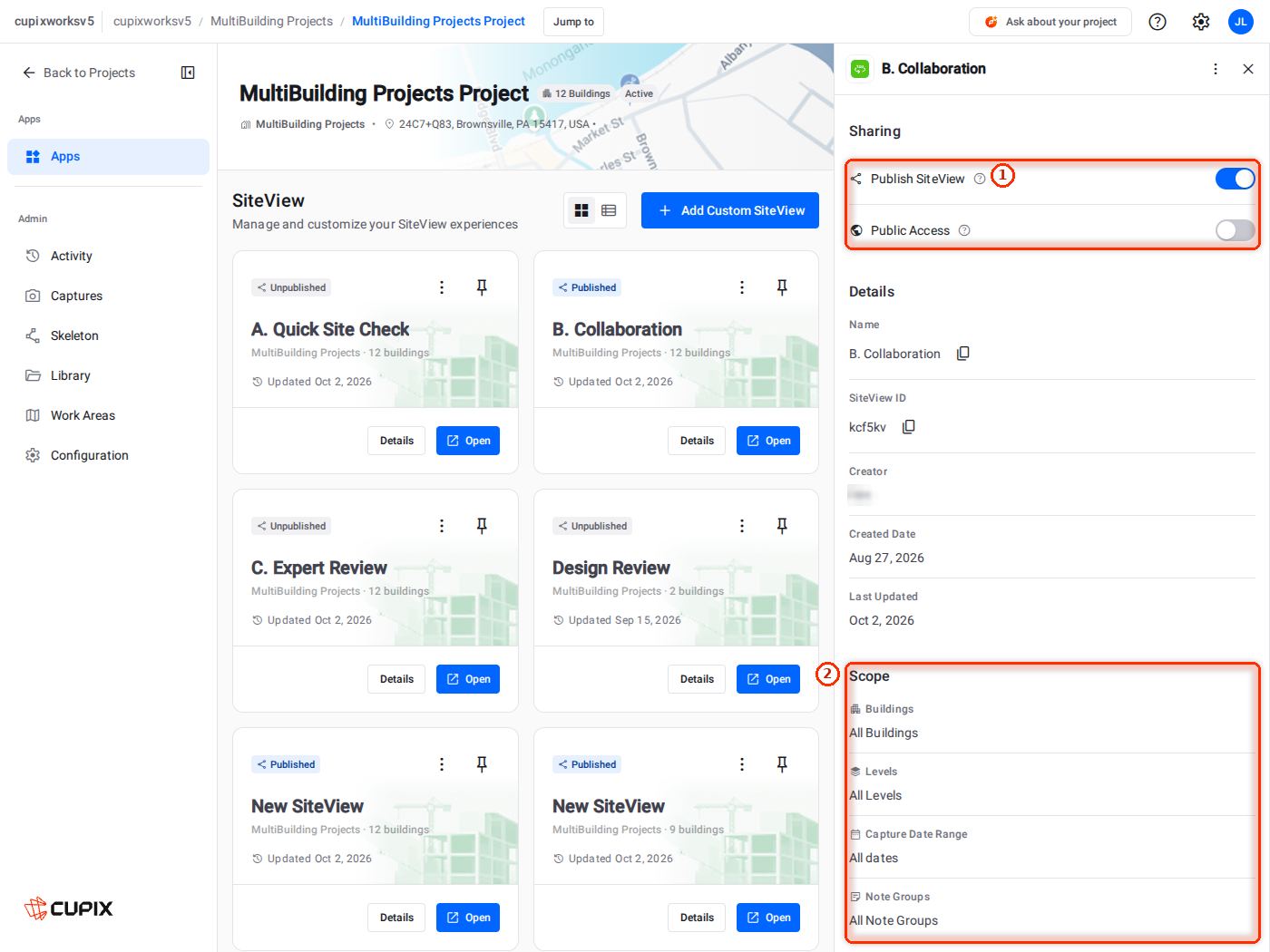Click the CUPIX logo
This screenshot has width=1270, height=952.
pos(69,908)
